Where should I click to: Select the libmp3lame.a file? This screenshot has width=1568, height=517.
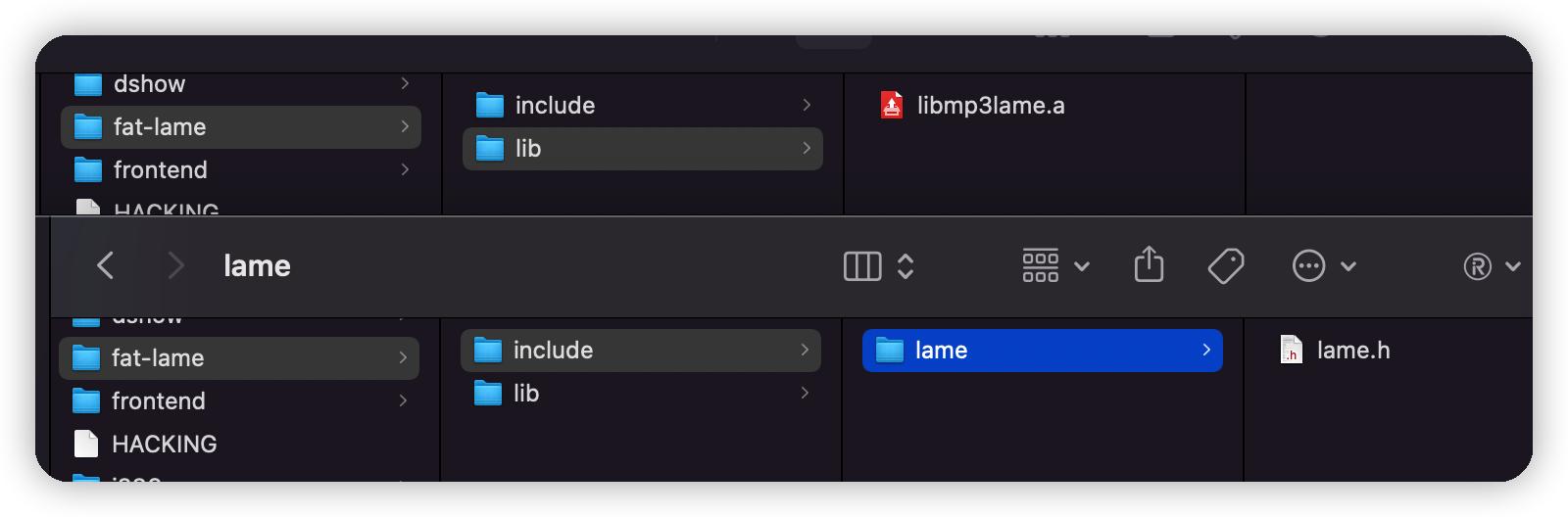click(990, 106)
